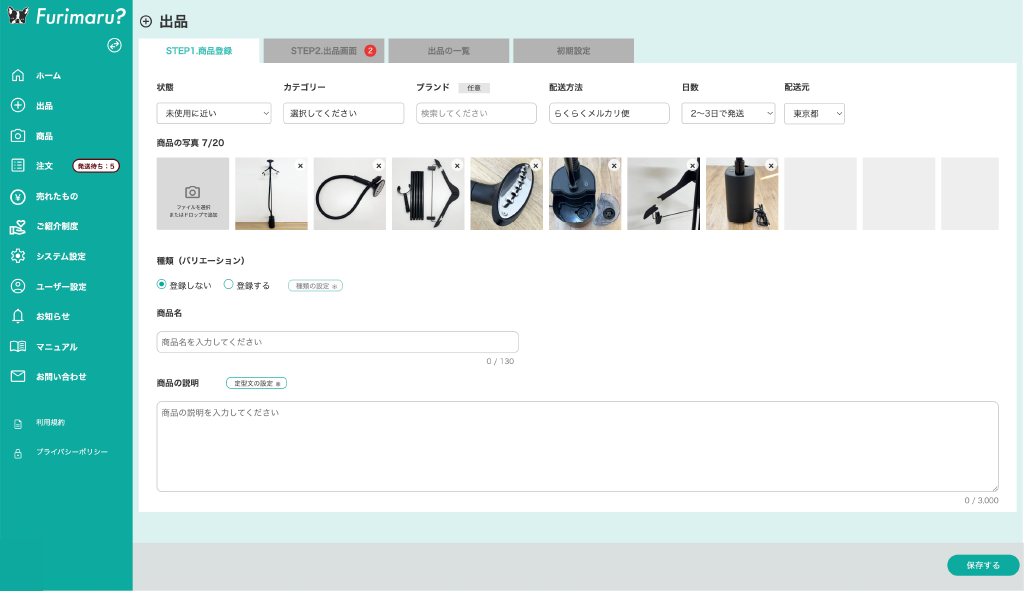Open システム設定 via gear icon
Screen dimensions: 1024x591
point(17,256)
